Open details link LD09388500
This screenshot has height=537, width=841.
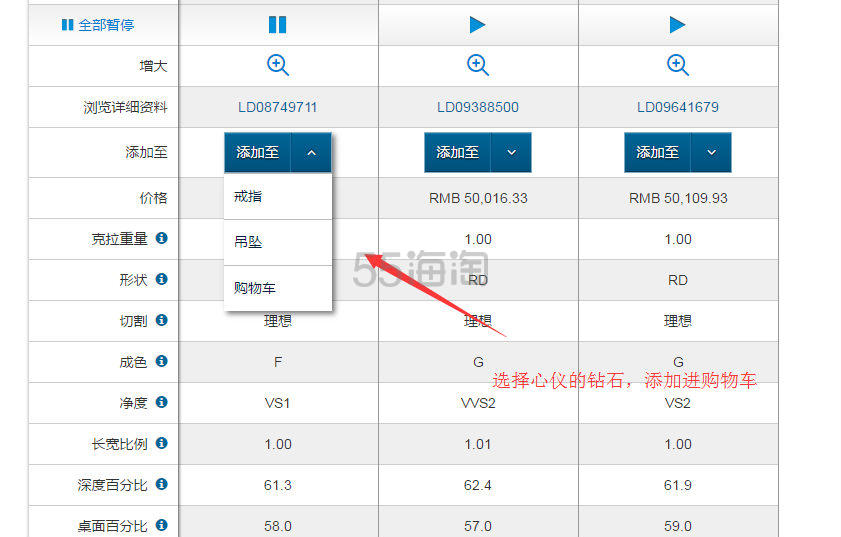478,107
